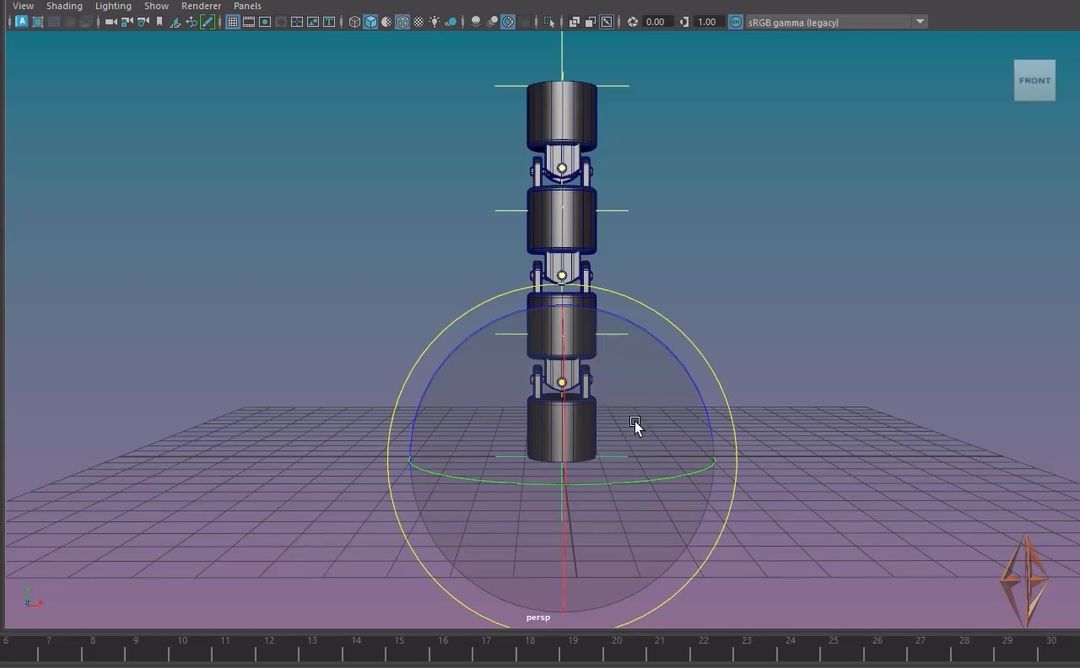Toggle the Resolution Gate icon
This screenshot has height=668, width=1080.
(x=264, y=22)
